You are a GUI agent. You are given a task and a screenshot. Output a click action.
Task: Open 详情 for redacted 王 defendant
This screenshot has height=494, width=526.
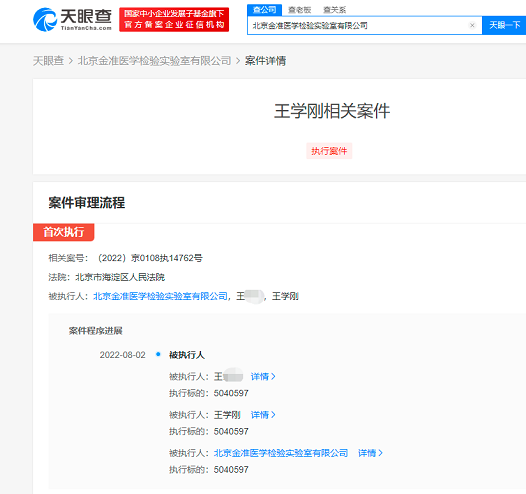click(x=263, y=377)
